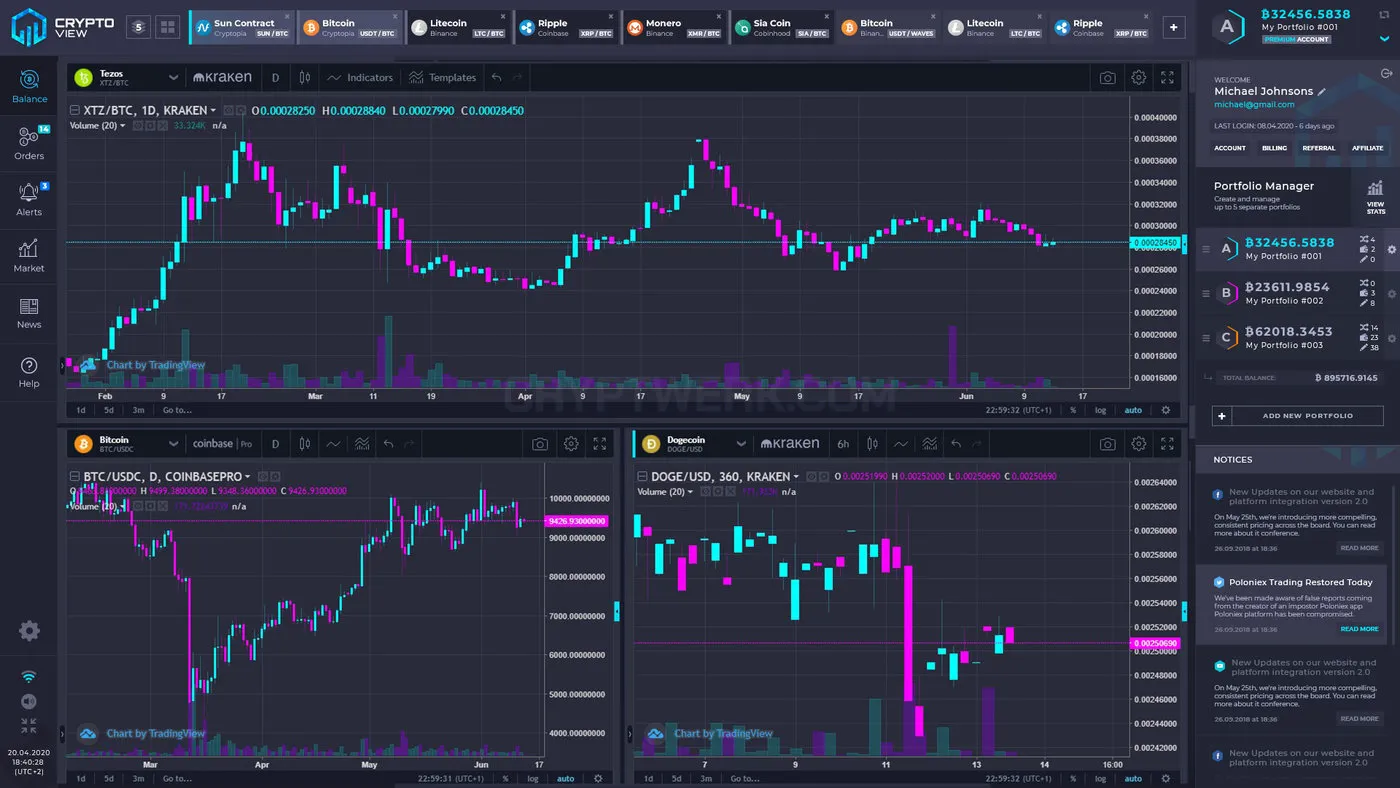Open the Alerts bell in the sidebar
Viewport: 1400px width, 788px height.
29,198
